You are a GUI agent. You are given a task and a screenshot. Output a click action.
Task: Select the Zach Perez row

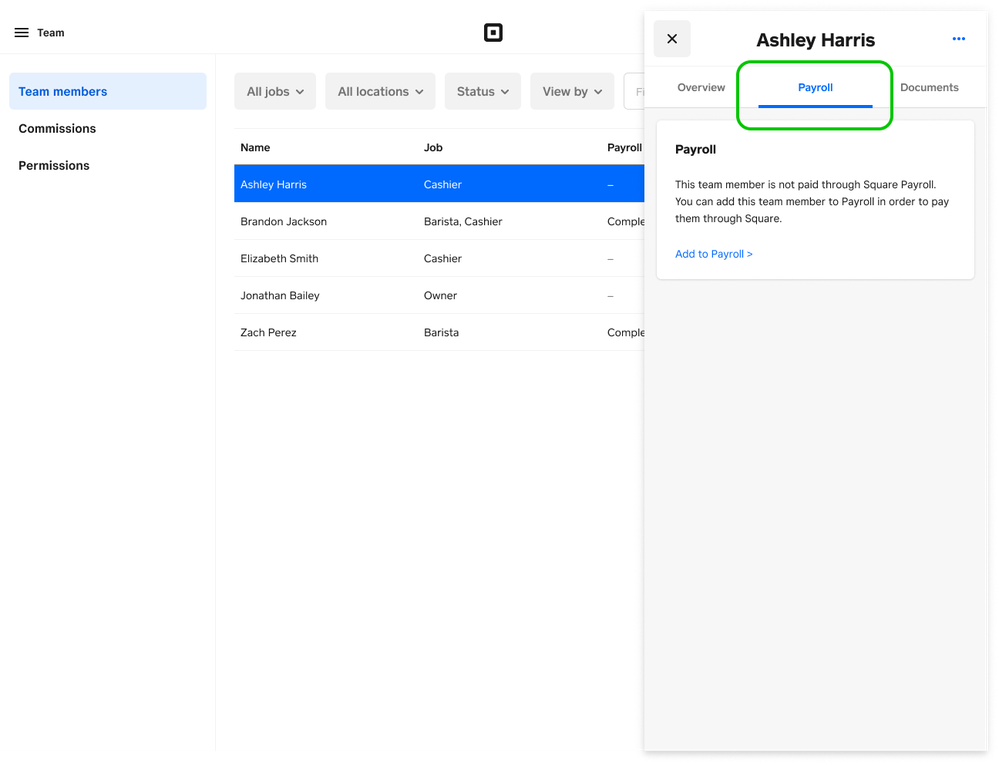268,332
